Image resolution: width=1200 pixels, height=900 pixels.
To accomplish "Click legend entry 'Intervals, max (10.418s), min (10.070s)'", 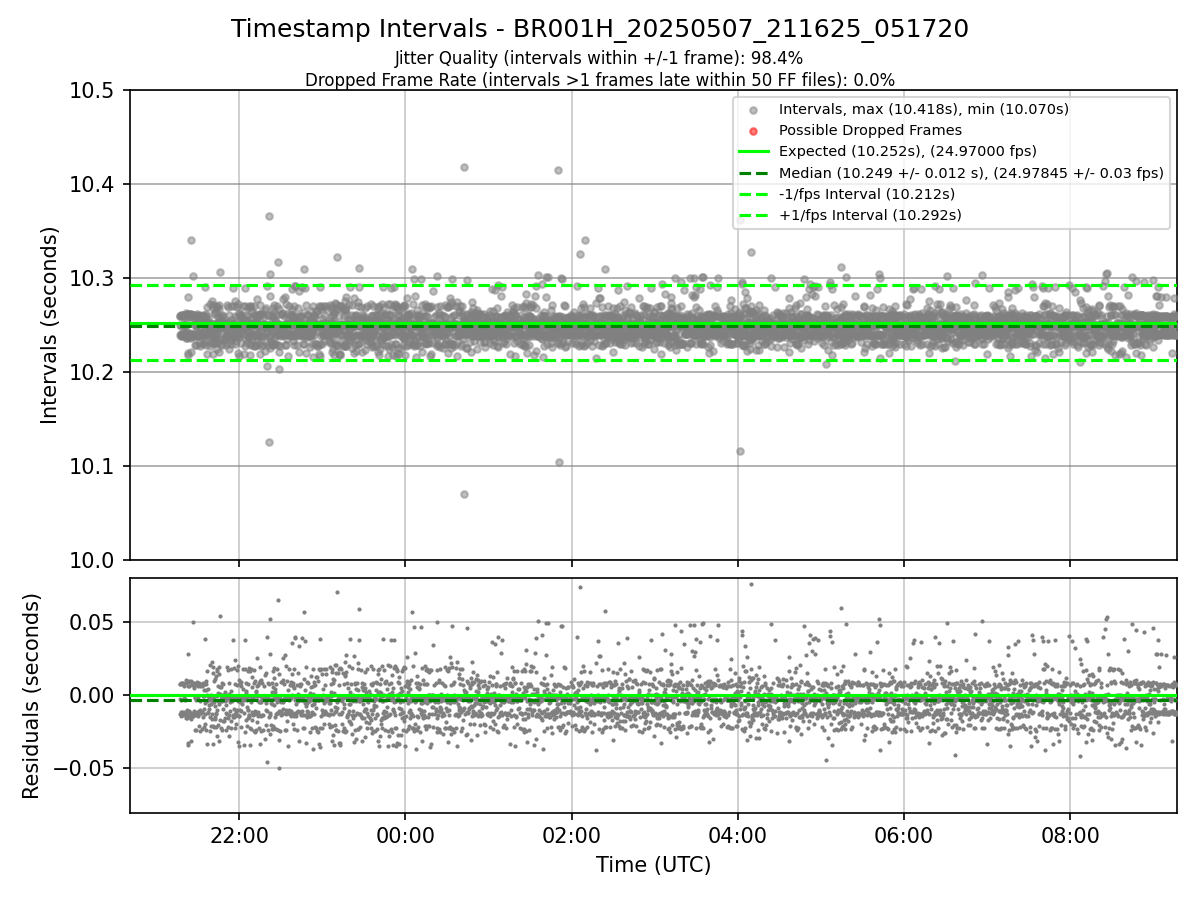I will click(924, 109).
